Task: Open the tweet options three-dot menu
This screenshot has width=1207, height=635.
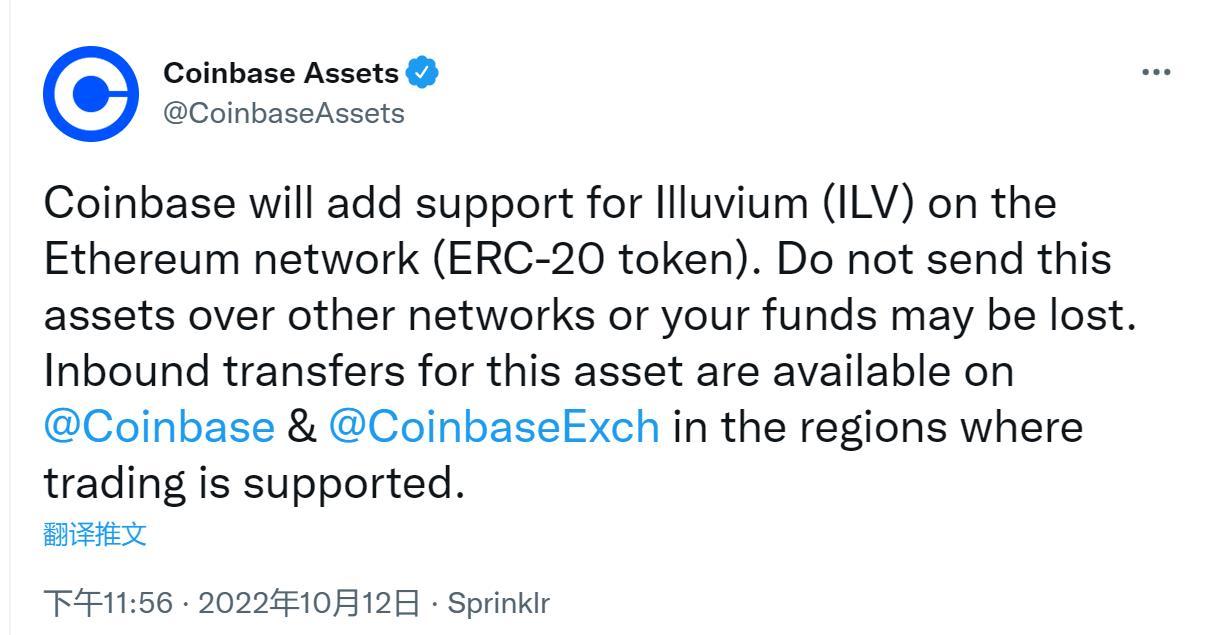Action: click(x=1155, y=70)
